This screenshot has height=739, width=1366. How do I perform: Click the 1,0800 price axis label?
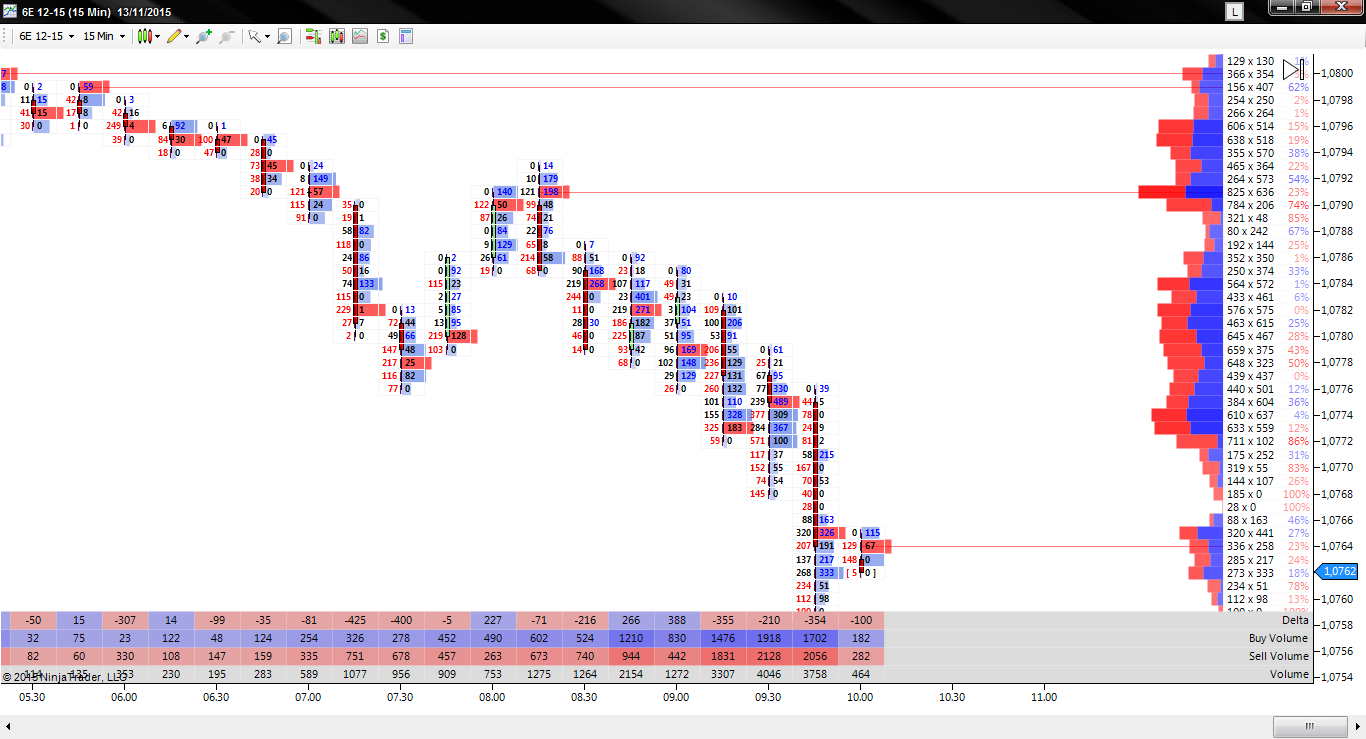point(1338,74)
